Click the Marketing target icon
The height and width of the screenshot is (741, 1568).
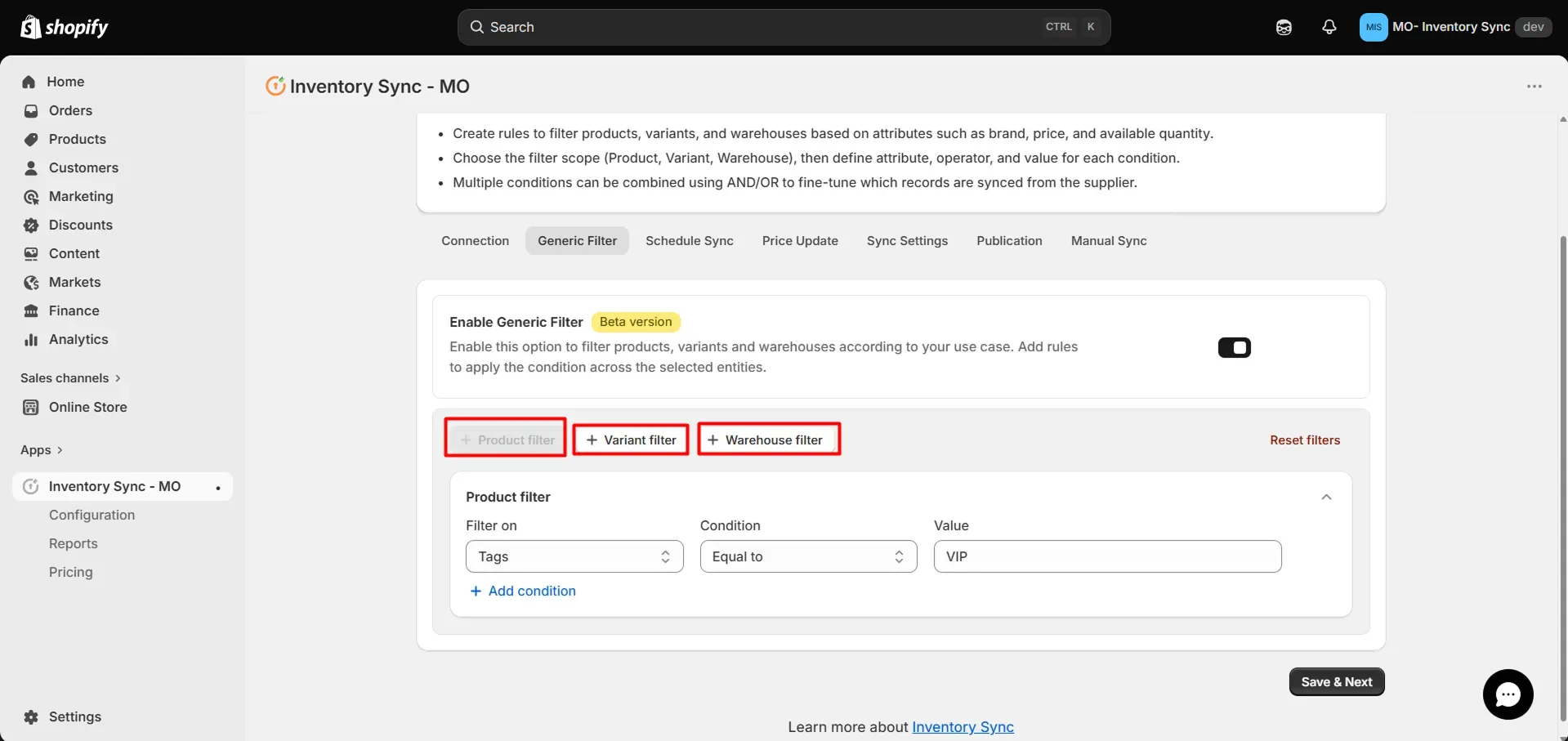[x=31, y=196]
